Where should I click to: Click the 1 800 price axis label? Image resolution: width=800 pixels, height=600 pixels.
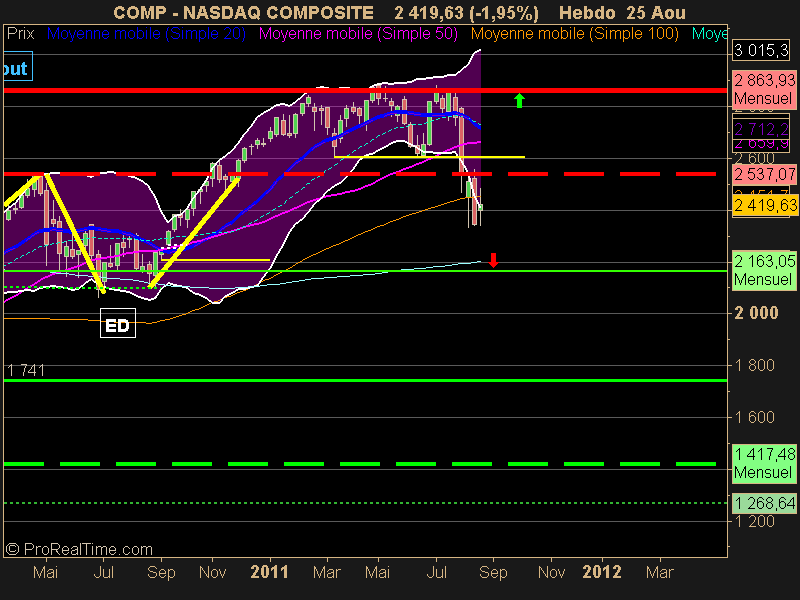pos(755,365)
